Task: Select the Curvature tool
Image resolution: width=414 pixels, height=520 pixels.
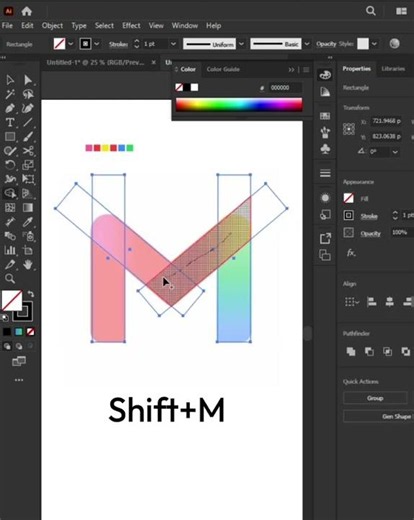Action: (28, 108)
